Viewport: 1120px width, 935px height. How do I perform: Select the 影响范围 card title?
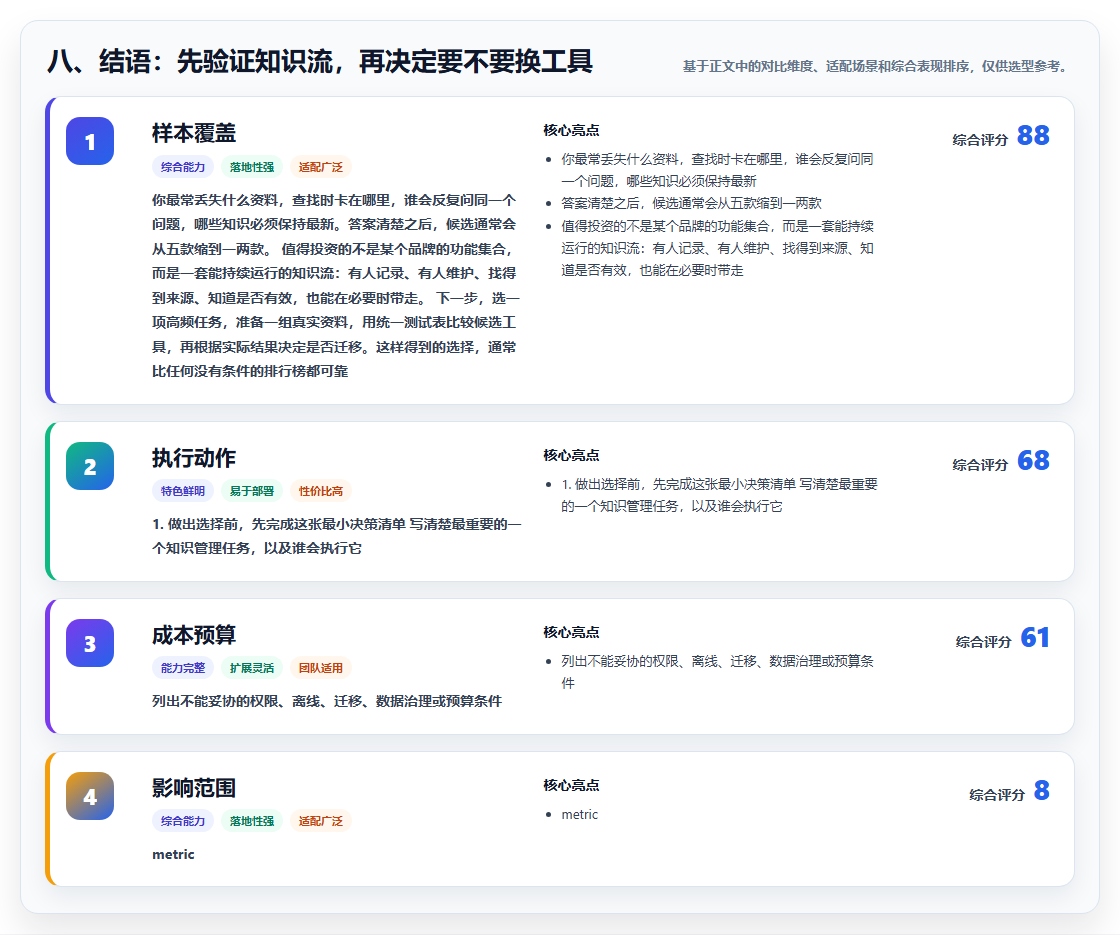click(194, 788)
